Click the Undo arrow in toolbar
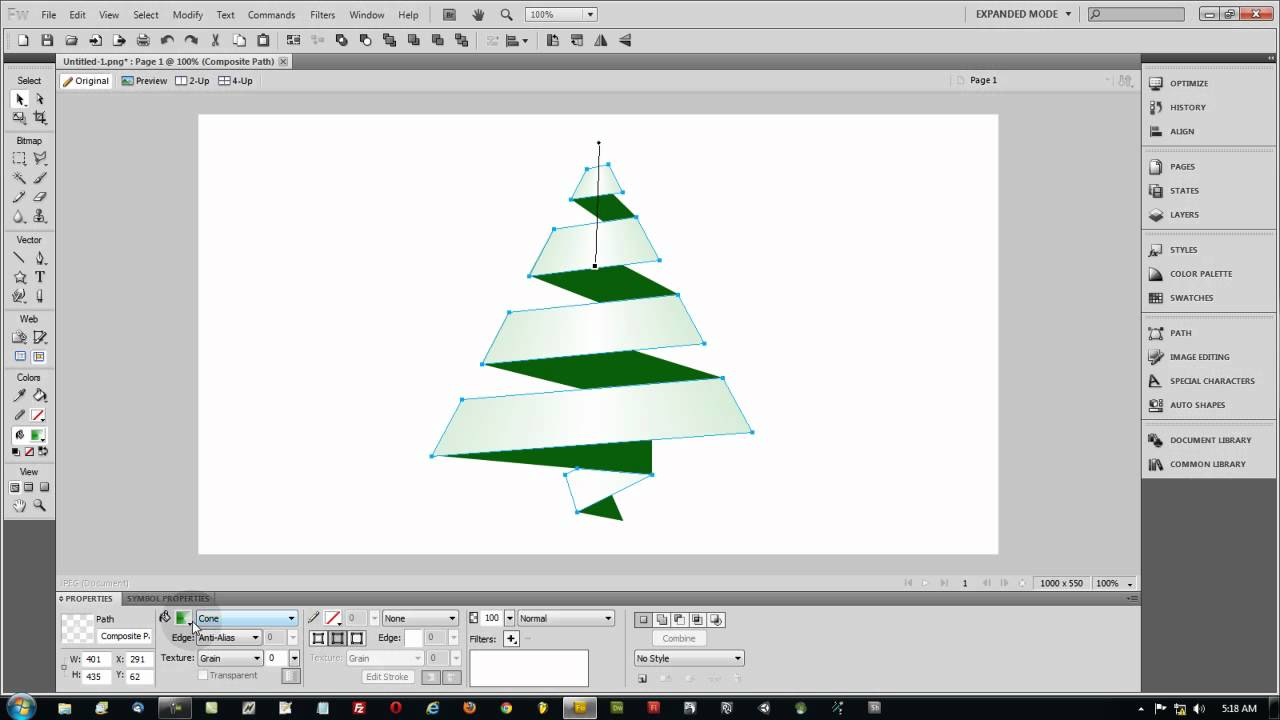1280x720 pixels. point(167,40)
